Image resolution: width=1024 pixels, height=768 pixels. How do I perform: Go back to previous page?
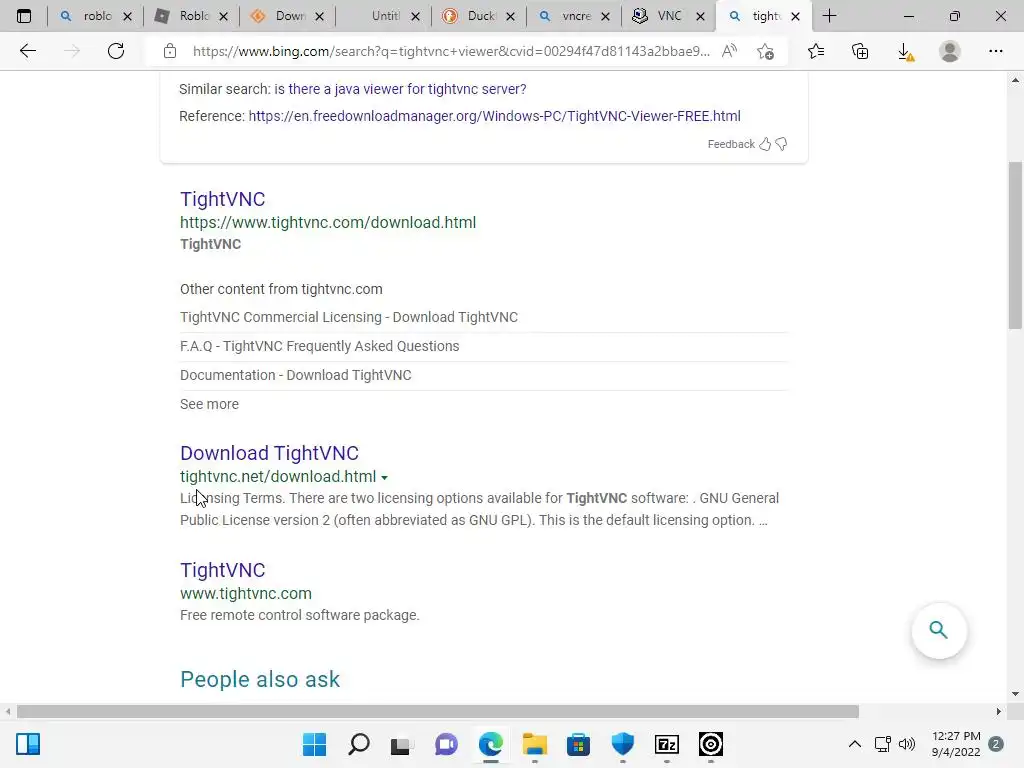[x=27, y=51]
